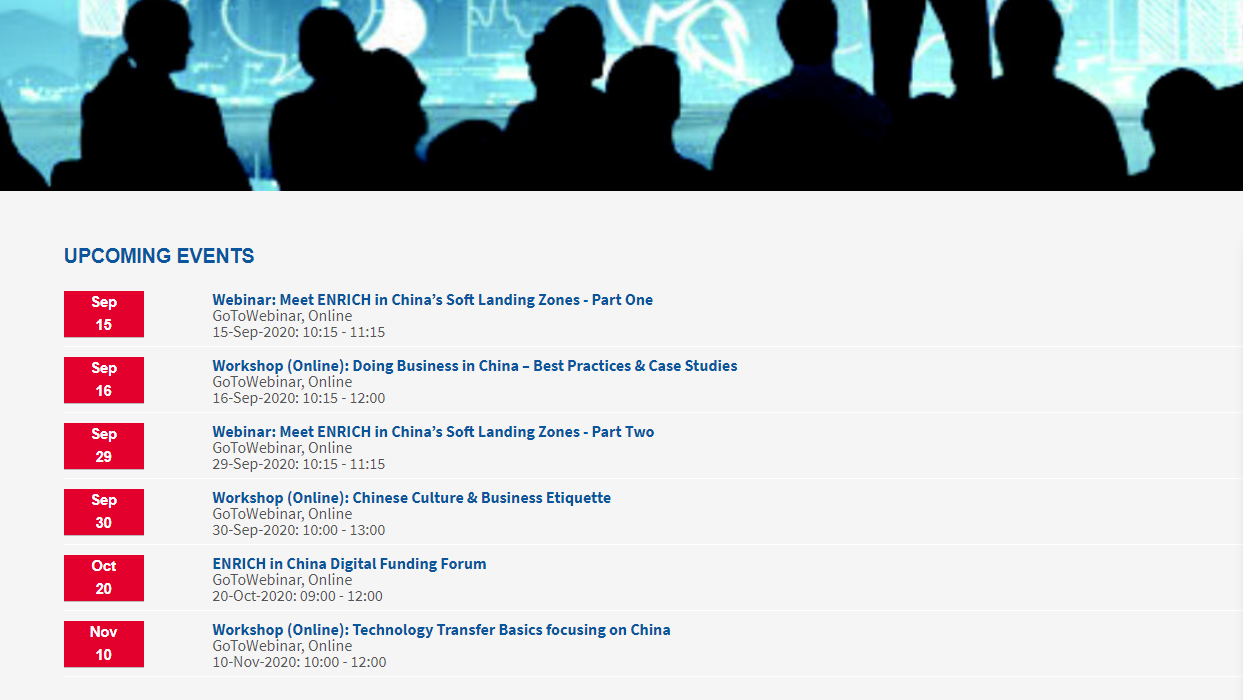Open Webinar Soft Landing Zones Part Two link

433,432
